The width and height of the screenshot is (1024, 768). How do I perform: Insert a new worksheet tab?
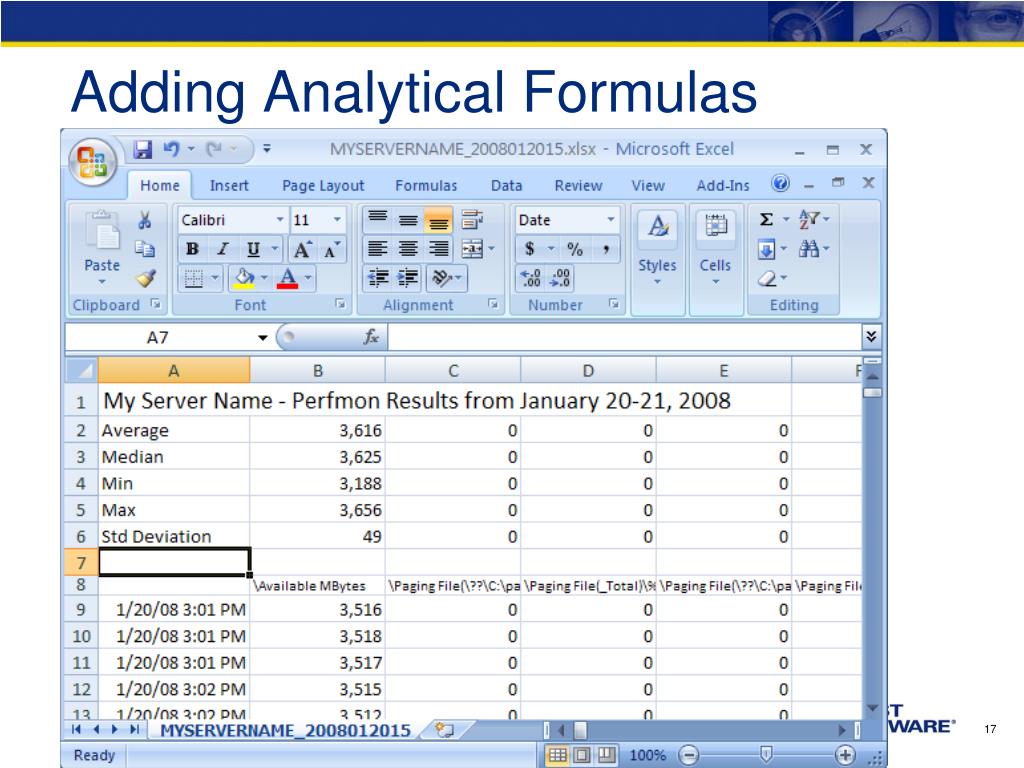445,730
